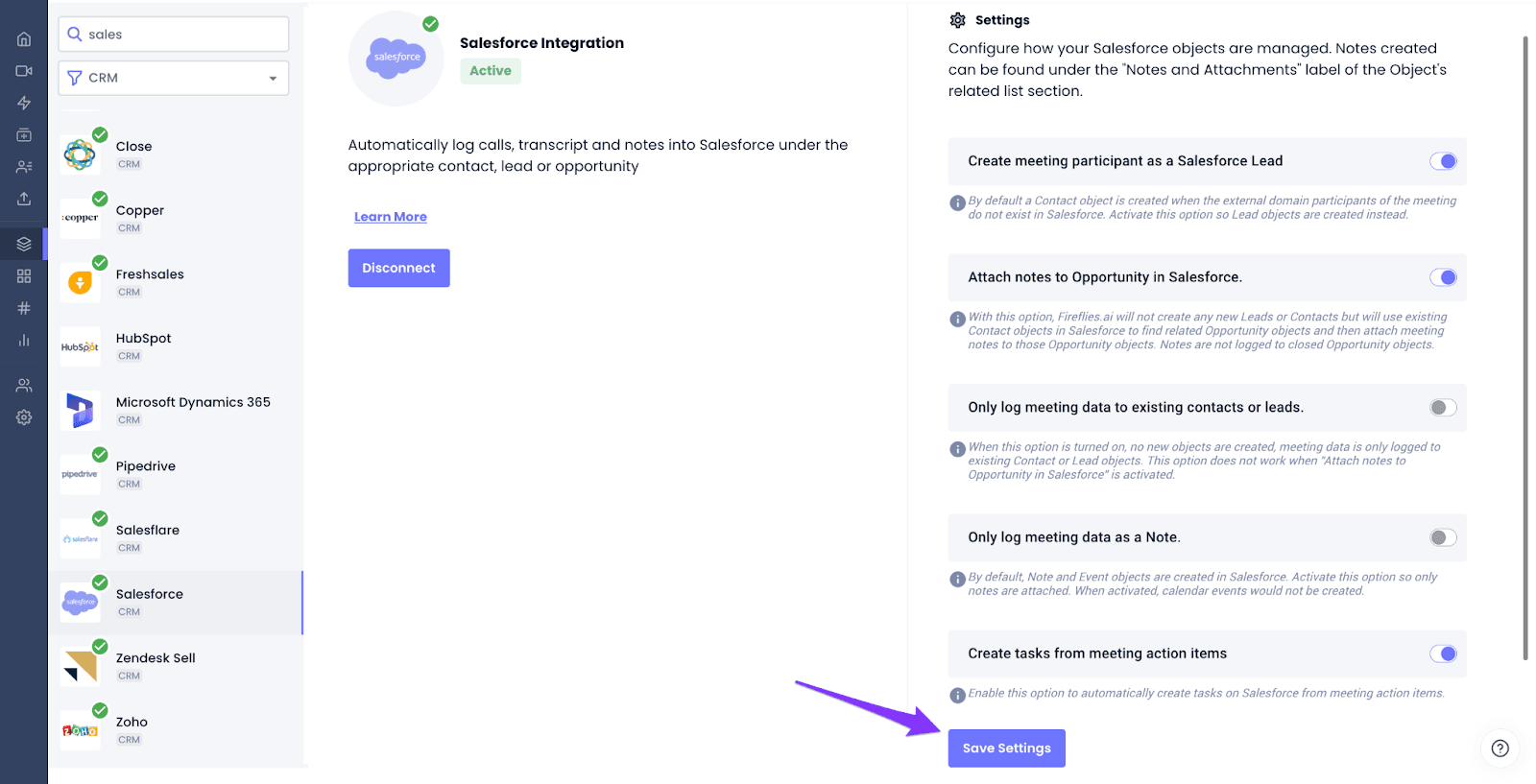The height and width of the screenshot is (784, 1536).
Task: Toggle Create meeting participant as Salesforce Lead
Action: click(1443, 161)
